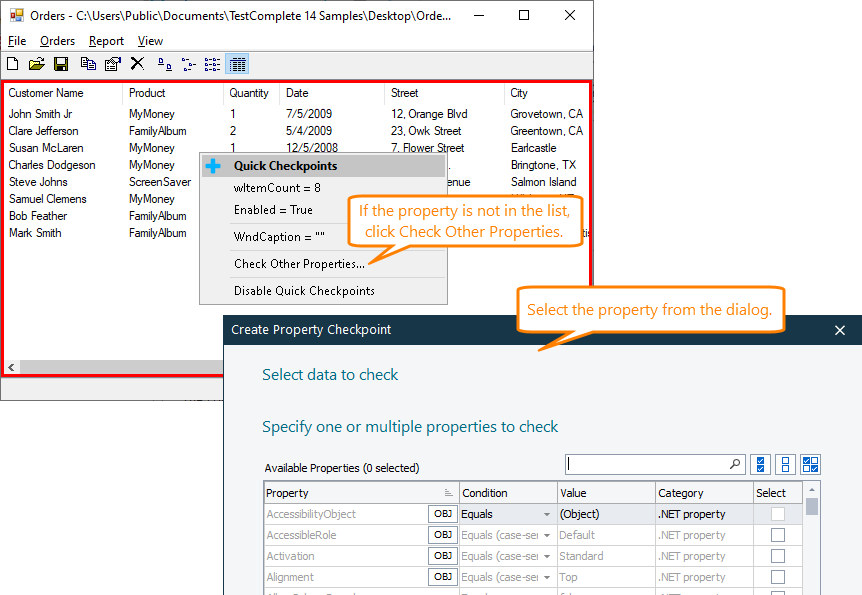Open the Condition dropdown for AccessibleRole
Viewport: 862px width, 595px height.
point(548,535)
